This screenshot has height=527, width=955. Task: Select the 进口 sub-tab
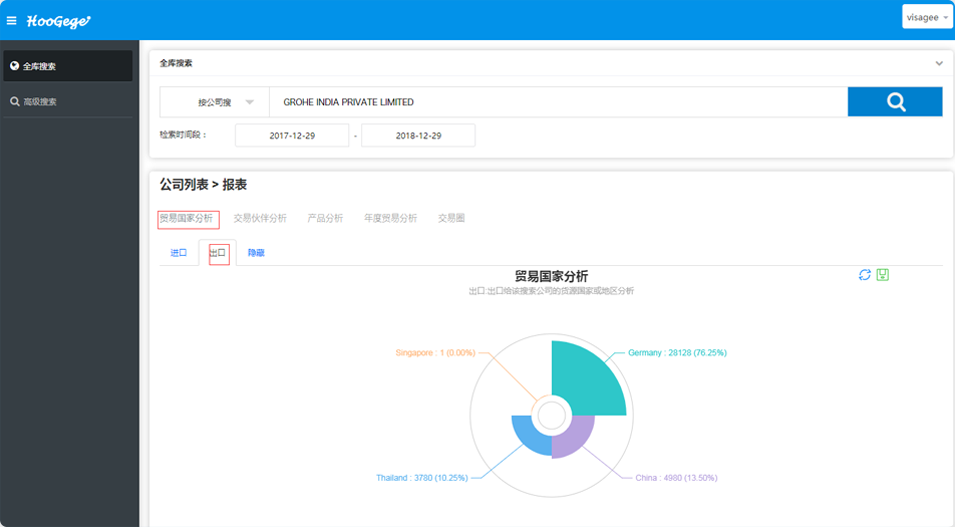point(178,253)
